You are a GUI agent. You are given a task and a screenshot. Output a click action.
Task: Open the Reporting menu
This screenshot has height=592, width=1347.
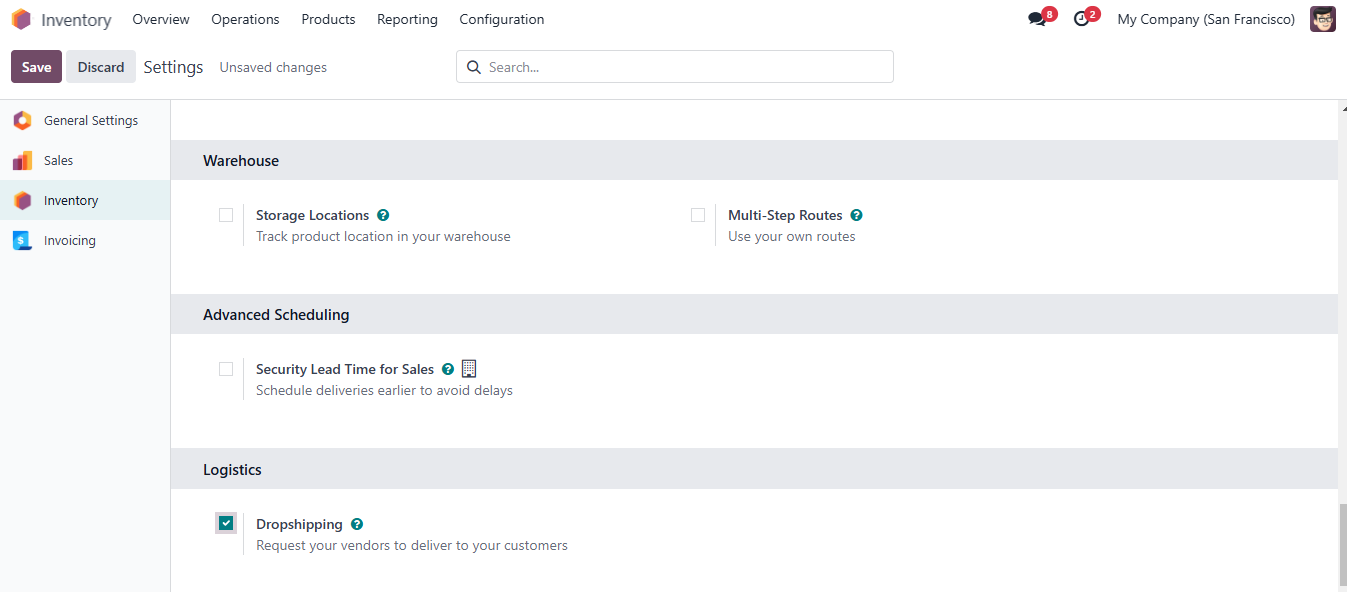(x=407, y=19)
